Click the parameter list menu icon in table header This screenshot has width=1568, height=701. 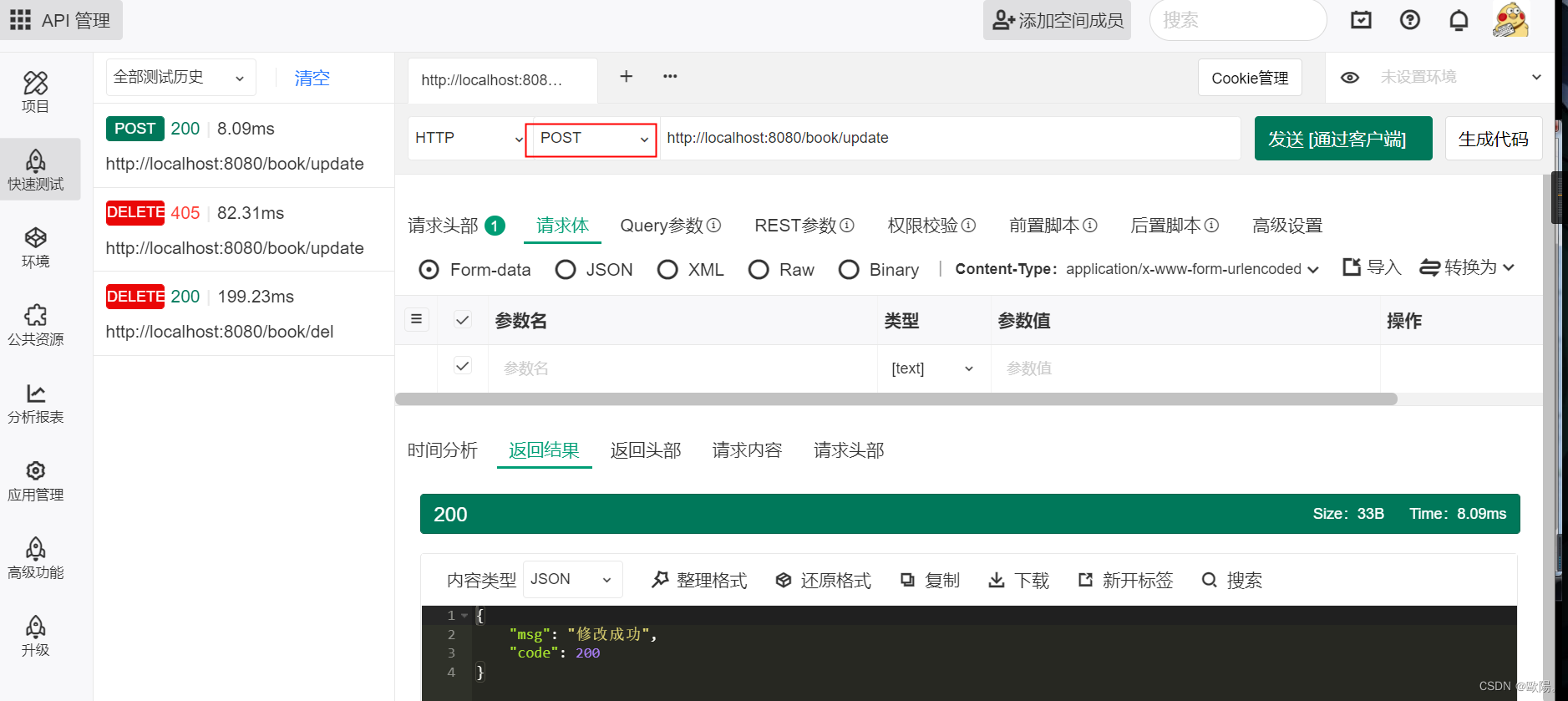(x=416, y=319)
